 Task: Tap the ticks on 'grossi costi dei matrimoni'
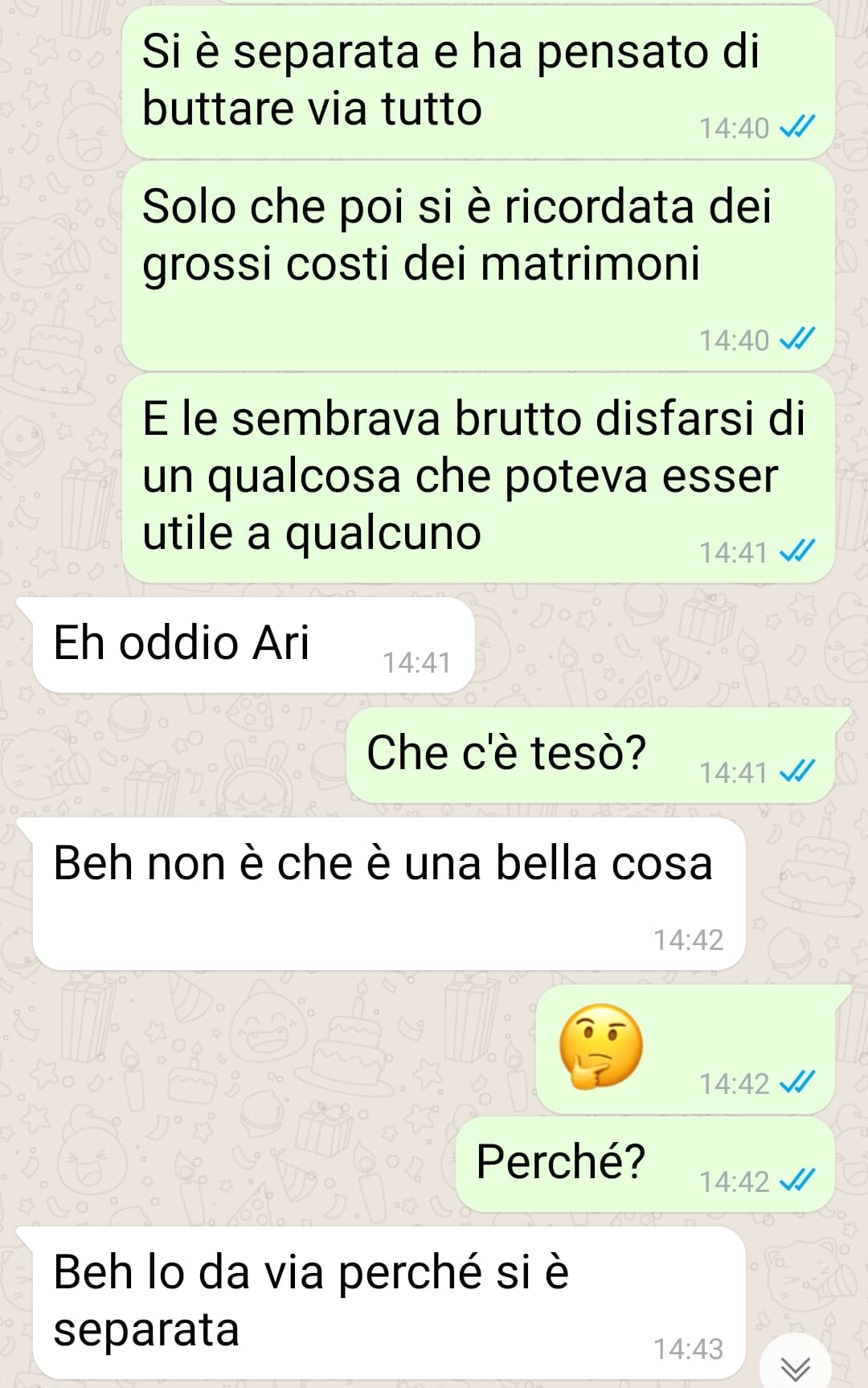[798, 338]
